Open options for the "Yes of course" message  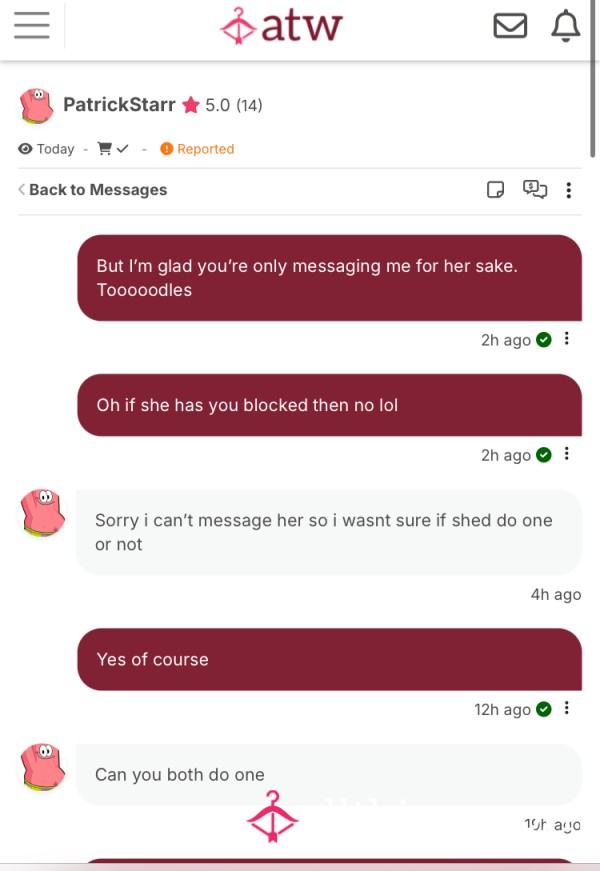coord(567,708)
